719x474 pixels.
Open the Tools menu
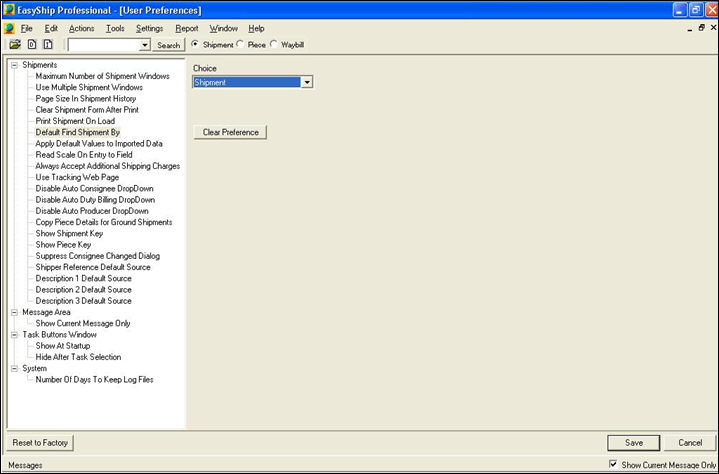[x=115, y=28]
